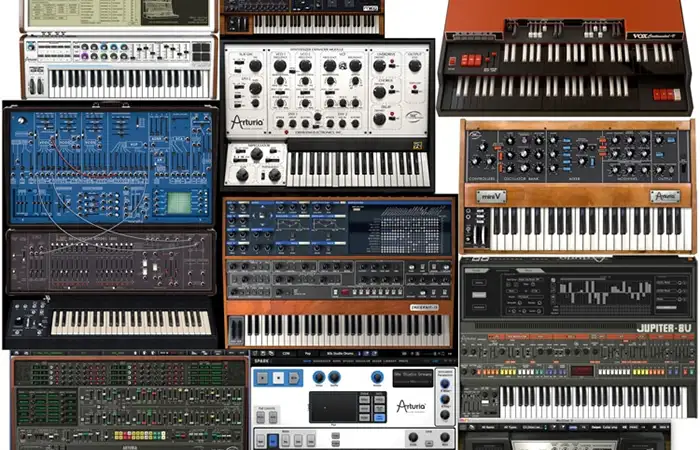
Task: Click the rainbow-colored button row on the bottom-left synth
Action: [x=140, y=435]
